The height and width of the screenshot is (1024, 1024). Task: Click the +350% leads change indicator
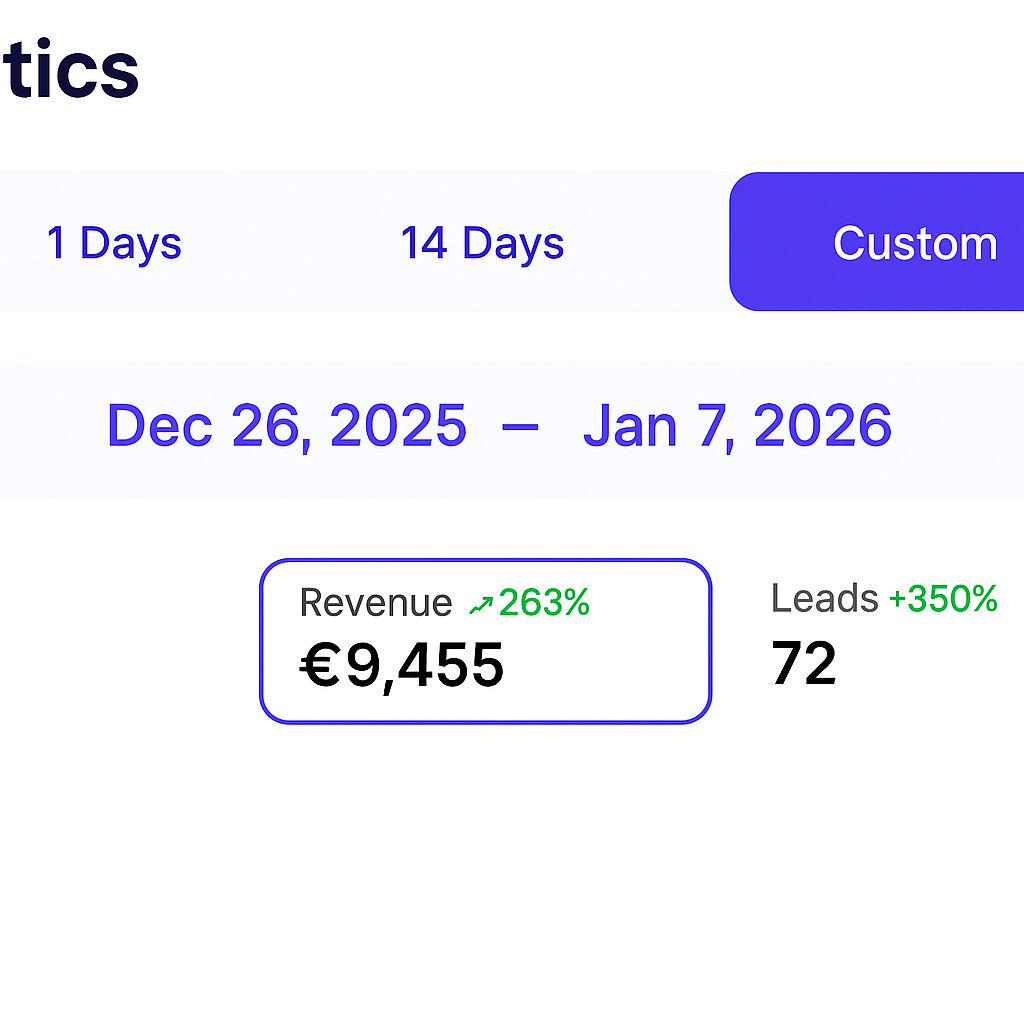[x=943, y=599]
